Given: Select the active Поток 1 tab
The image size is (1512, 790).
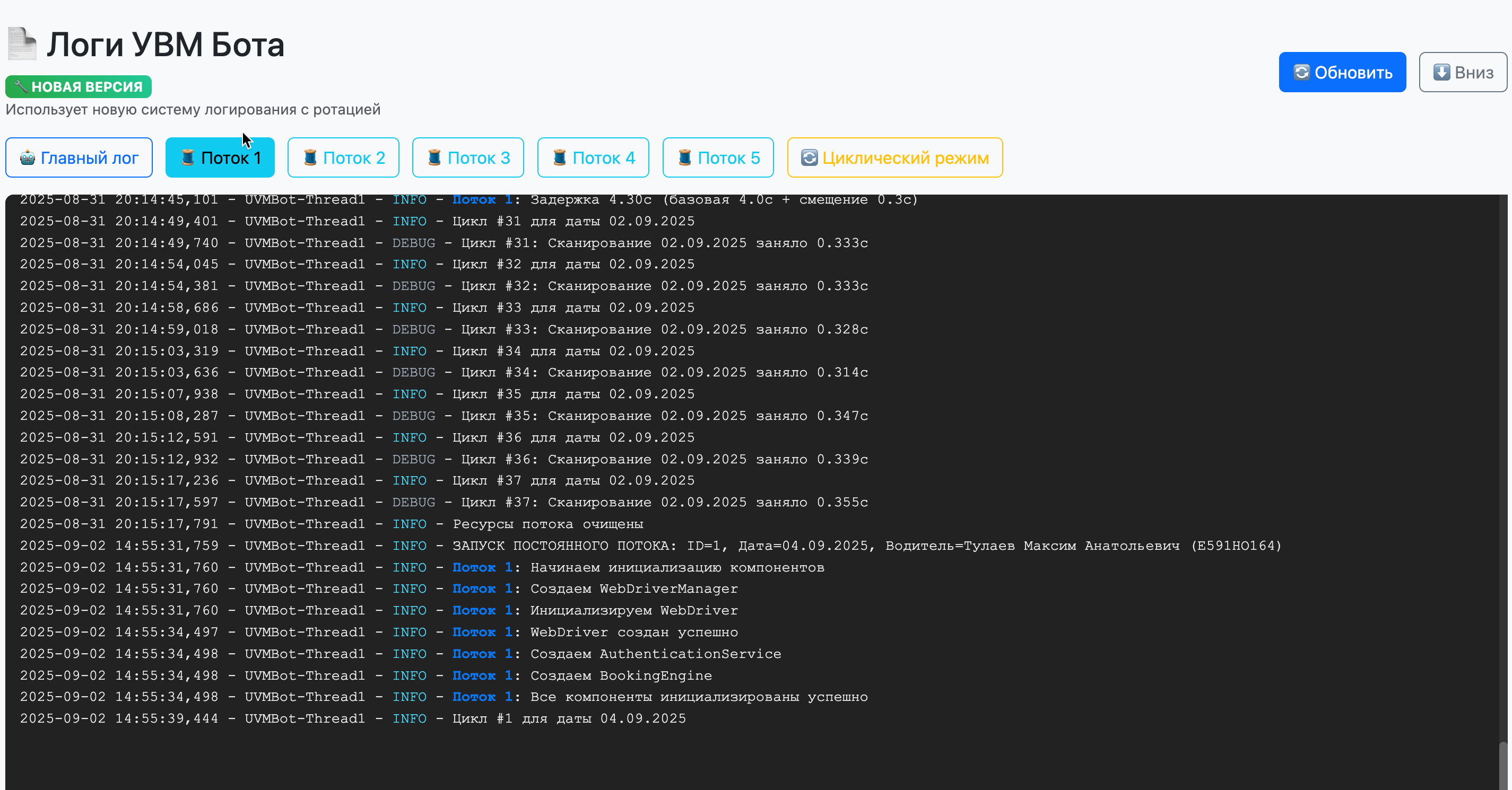Looking at the screenshot, I should [x=220, y=158].
